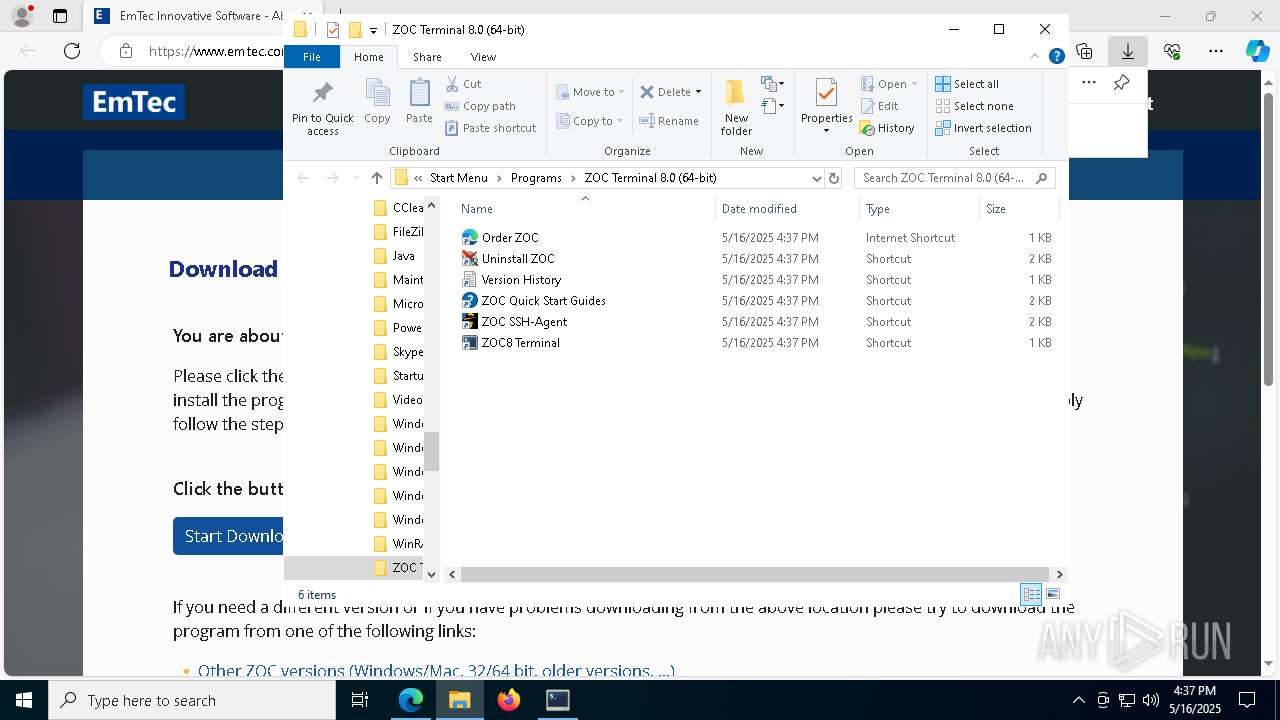
Task: Click History in Open group
Action: [x=887, y=128]
